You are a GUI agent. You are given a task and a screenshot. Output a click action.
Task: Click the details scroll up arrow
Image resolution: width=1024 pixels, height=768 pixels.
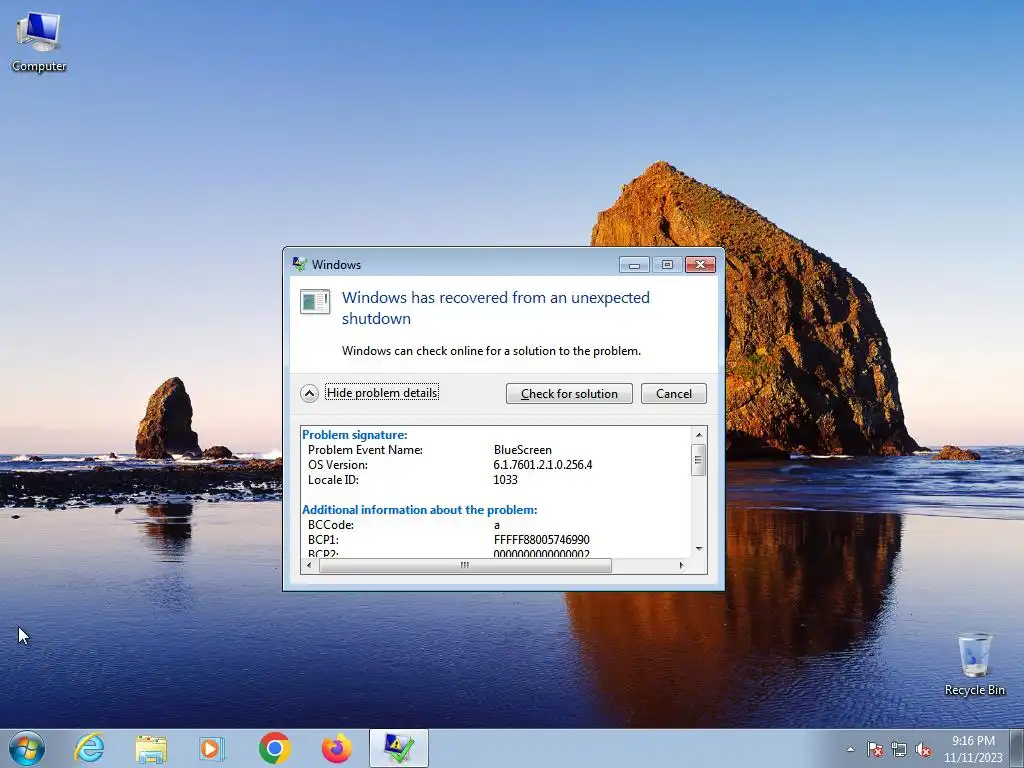(x=698, y=435)
